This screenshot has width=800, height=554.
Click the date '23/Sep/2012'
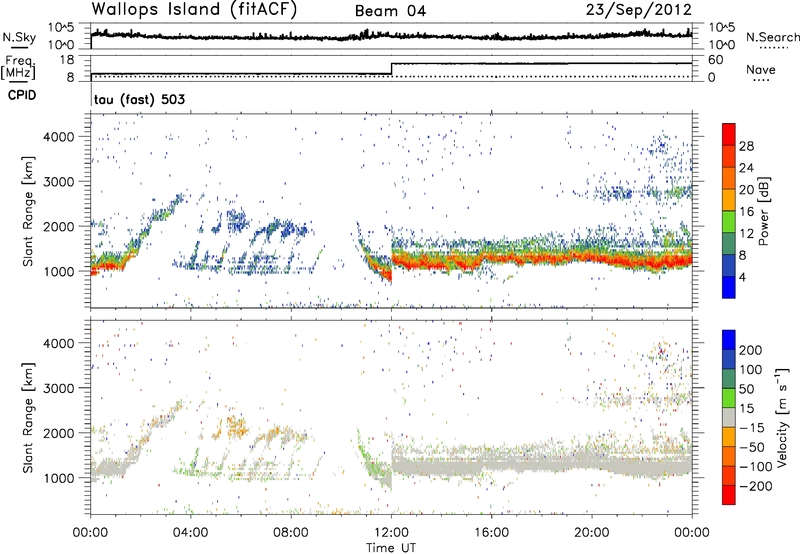pyautogui.click(x=639, y=10)
